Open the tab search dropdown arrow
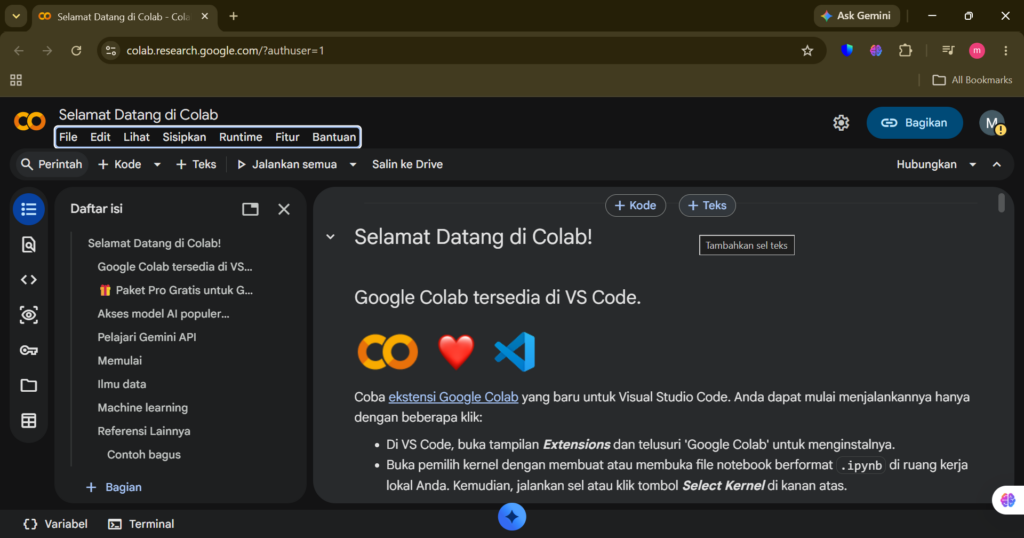Image resolution: width=1024 pixels, height=538 pixels. click(x=16, y=16)
